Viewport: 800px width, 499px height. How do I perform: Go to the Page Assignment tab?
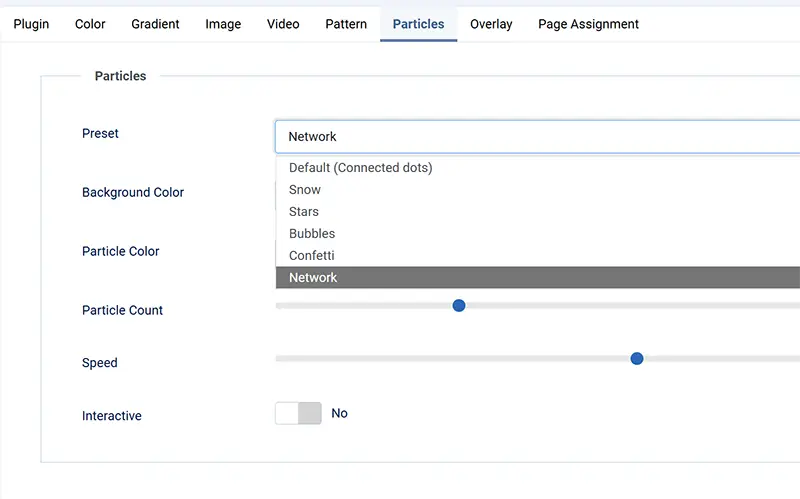588,24
